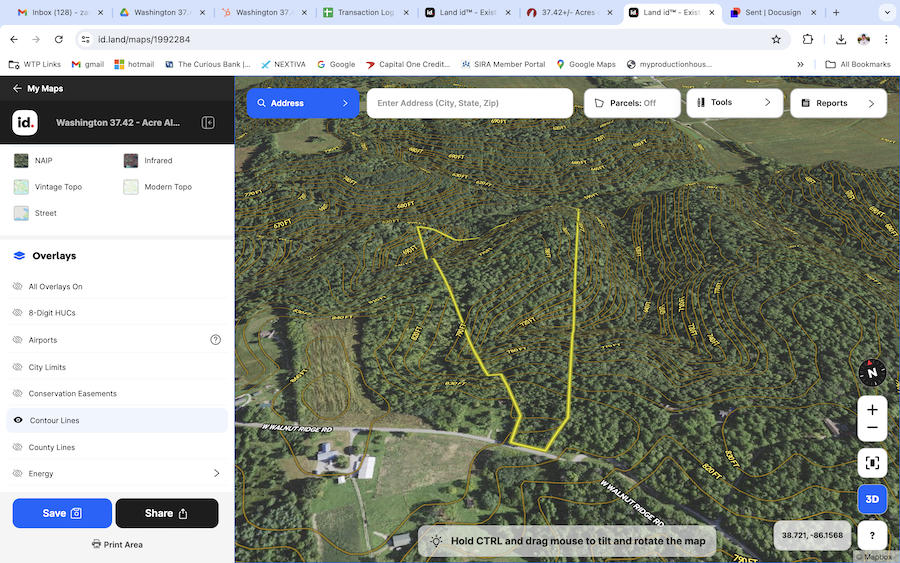The width and height of the screenshot is (900, 563).
Task: Collapse the sidebar panel icon
Action: click(208, 123)
